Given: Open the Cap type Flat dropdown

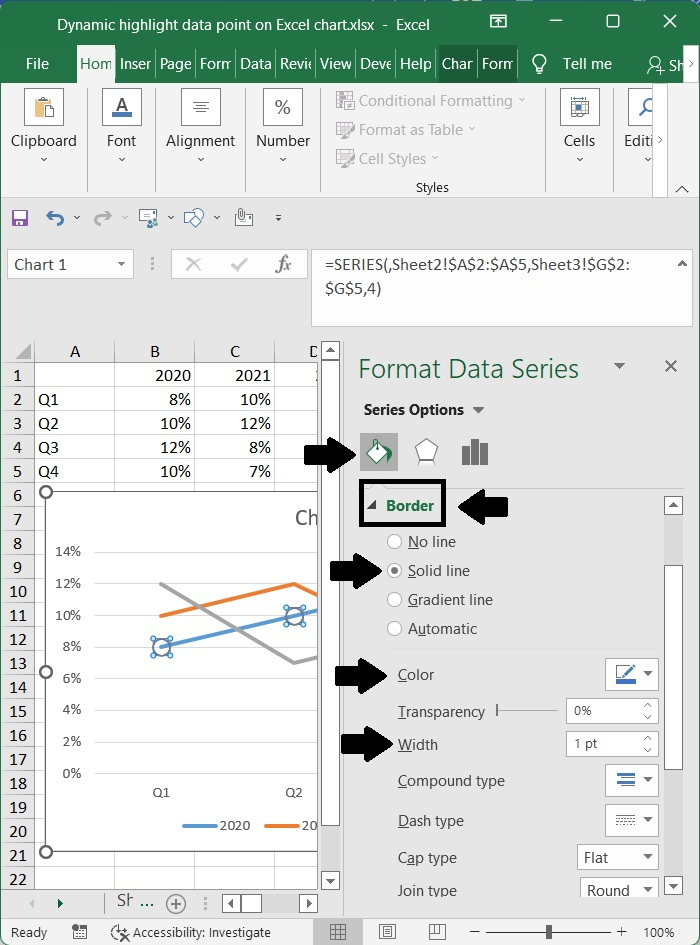Looking at the screenshot, I should point(619,857).
